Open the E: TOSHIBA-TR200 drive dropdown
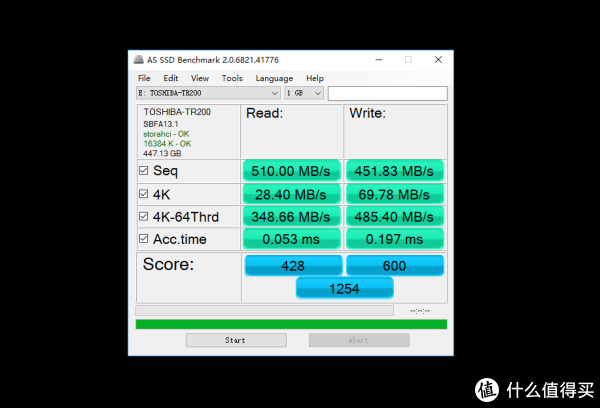Screen dimensions: 600x408 (x=208, y=93)
